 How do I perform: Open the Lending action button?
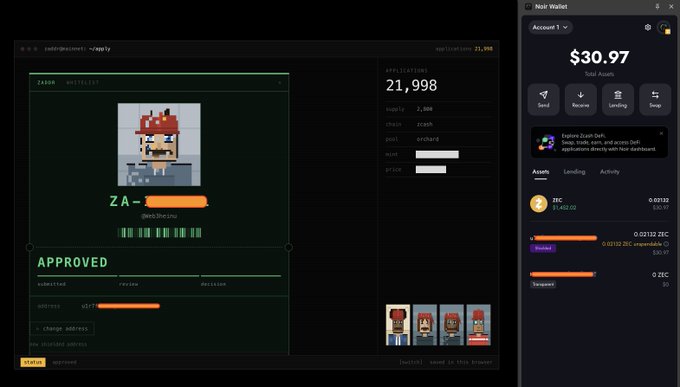click(x=618, y=99)
